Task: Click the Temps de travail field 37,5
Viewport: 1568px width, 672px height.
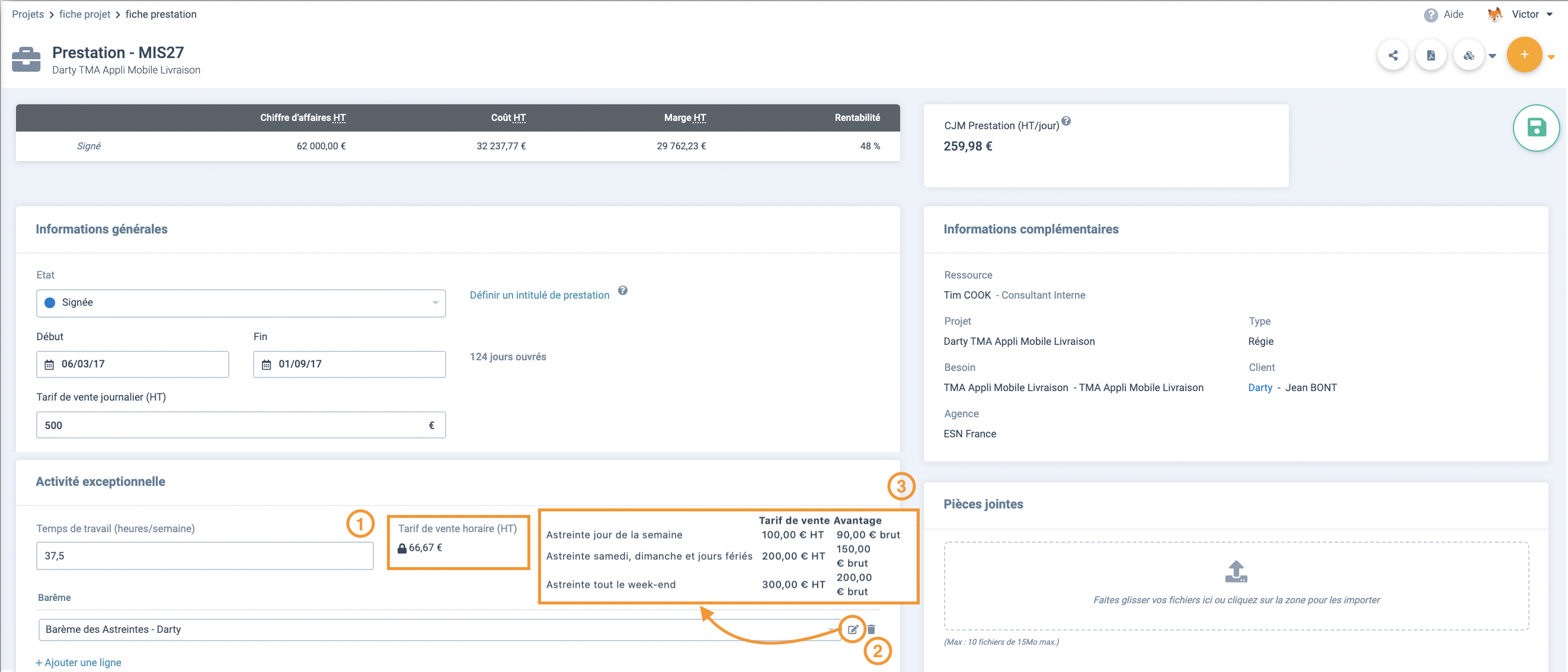Action: (x=204, y=556)
